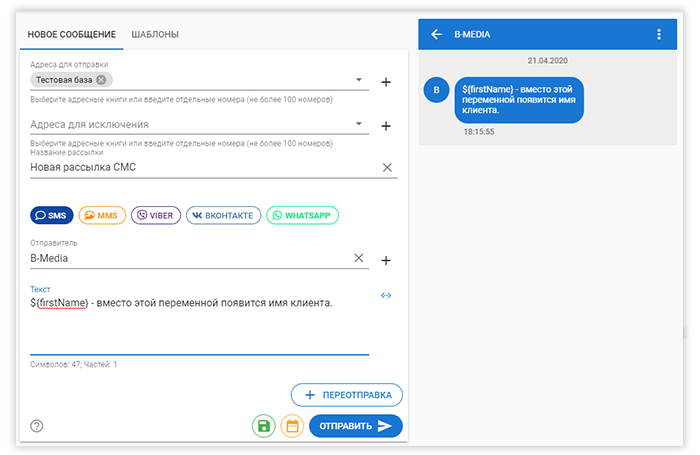Add a new sender with plus icon
700x455 pixels.
(x=386, y=260)
